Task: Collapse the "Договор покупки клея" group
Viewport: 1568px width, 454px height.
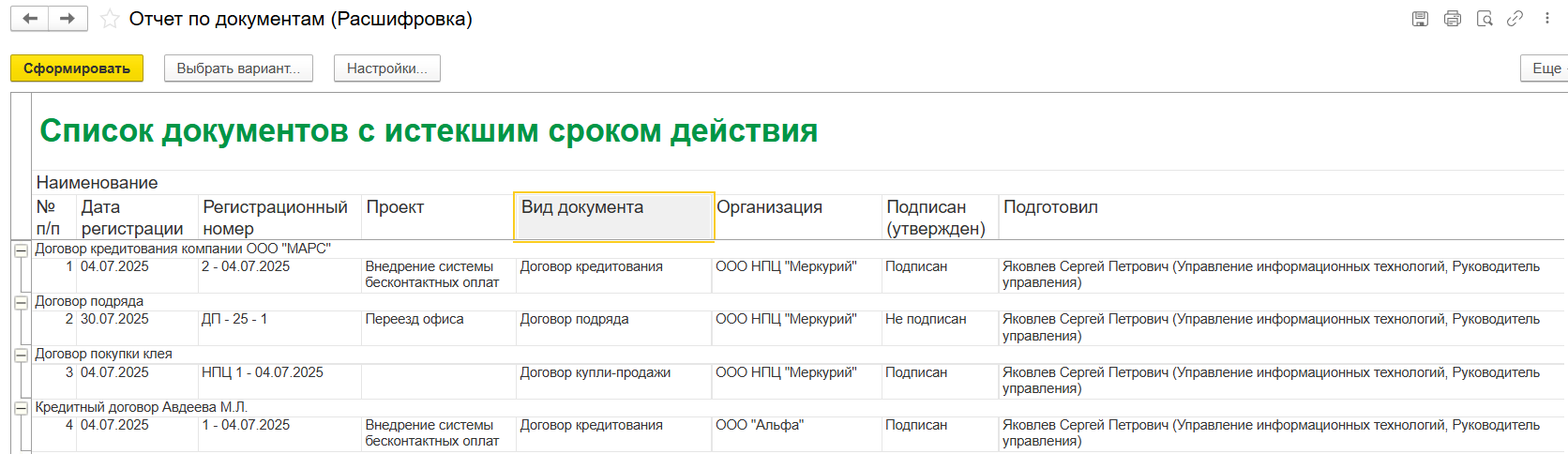Action: point(21,356)
